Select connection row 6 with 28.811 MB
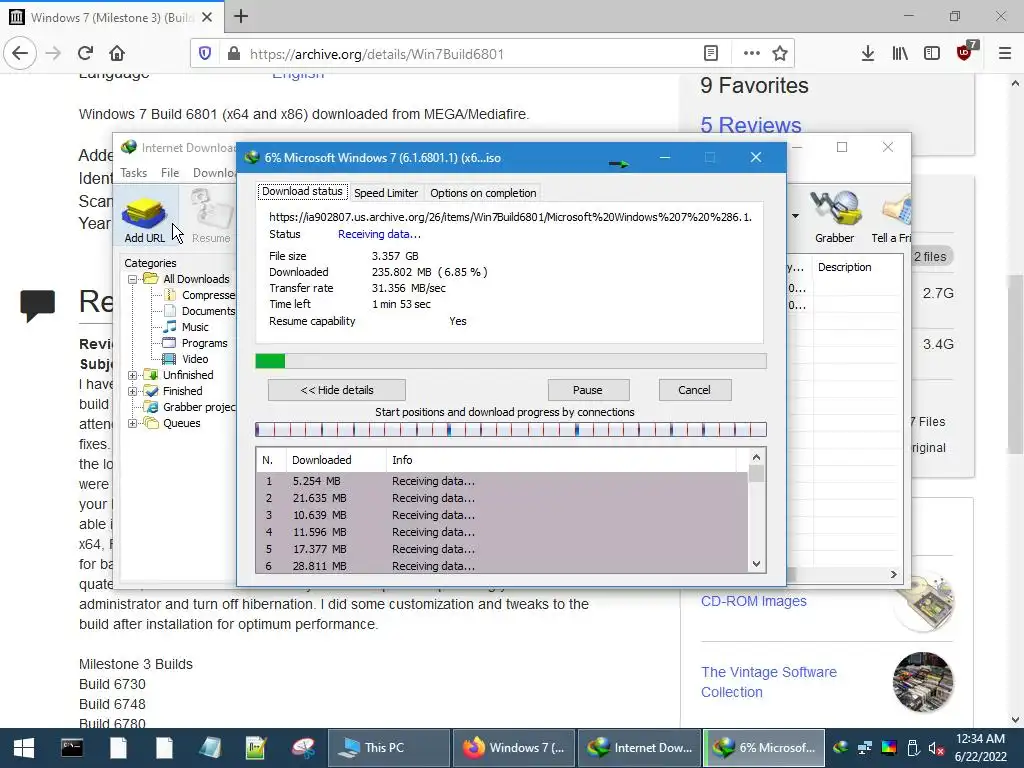 point(502,566)
